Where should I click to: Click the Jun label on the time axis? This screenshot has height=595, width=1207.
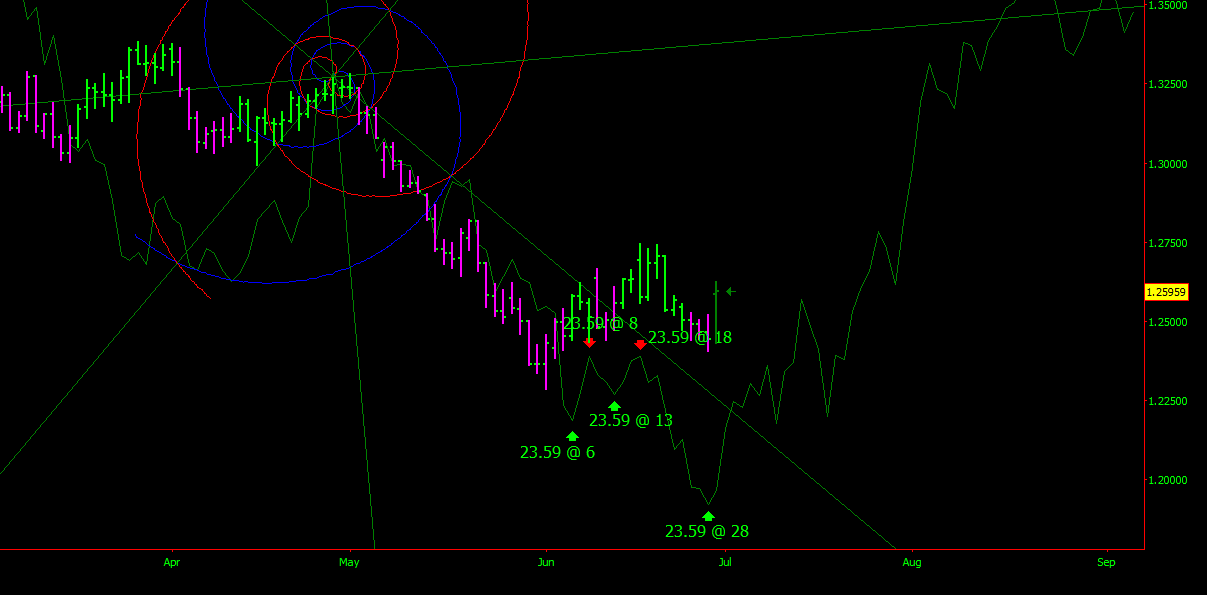click(546, 563)
